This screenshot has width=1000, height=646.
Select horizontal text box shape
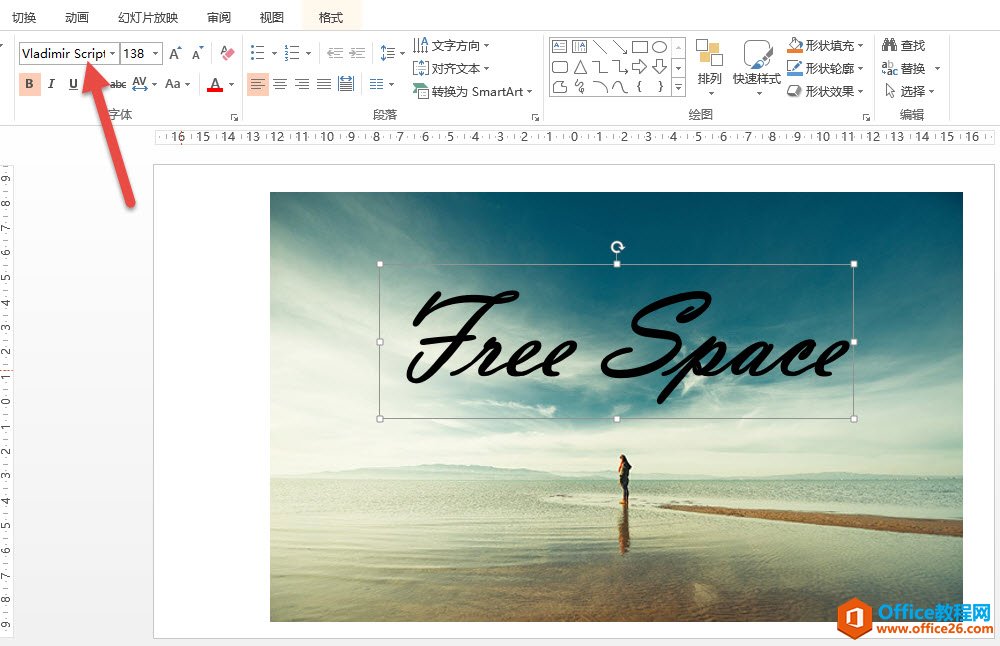point(559,47)
